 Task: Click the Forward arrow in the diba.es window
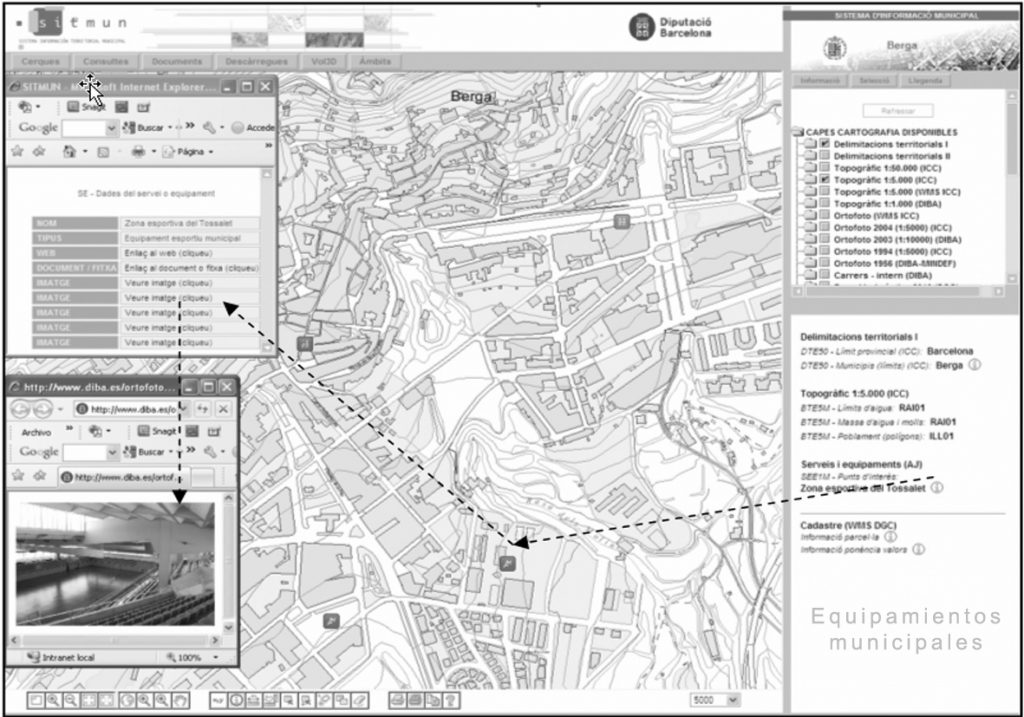pos(43,409)
